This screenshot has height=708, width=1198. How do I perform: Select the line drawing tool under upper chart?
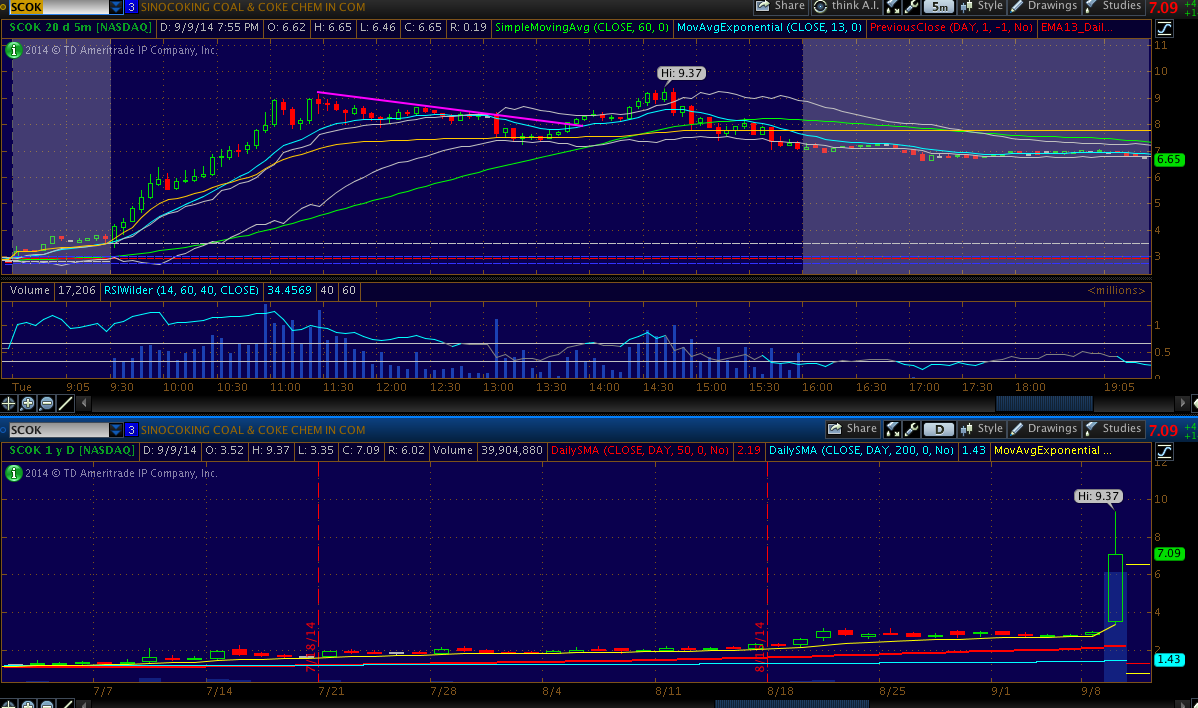pyautogui.click(x=65, y=403)
